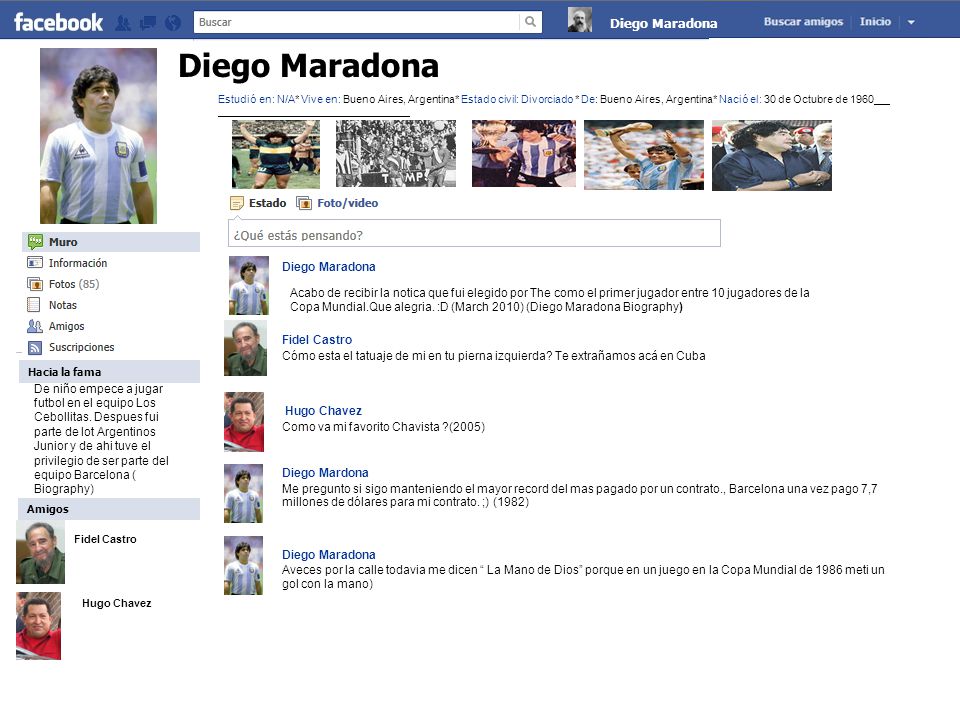Click the Diego Maradona profile title
The width and height of the screenshot is (960, 720).
pyautogui.click(x=309, y=66)
